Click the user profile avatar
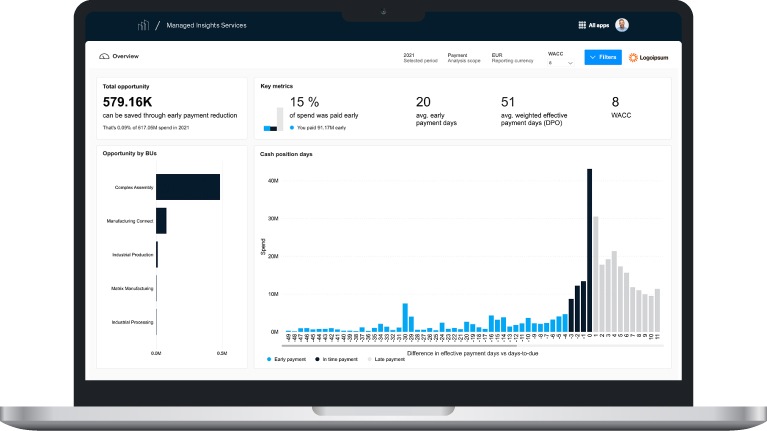 tap(622, 25)
